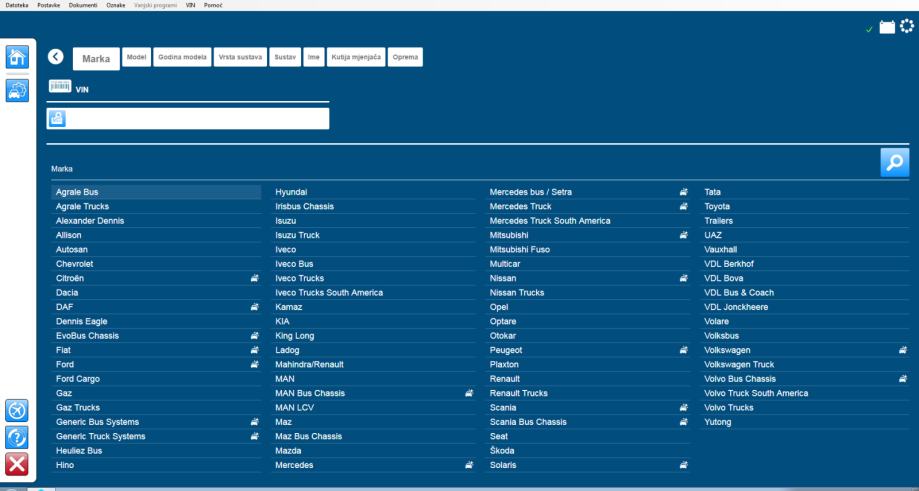
Task: Open the Datoteka menu
Action: pyautogui.click(x=16, y=5)
